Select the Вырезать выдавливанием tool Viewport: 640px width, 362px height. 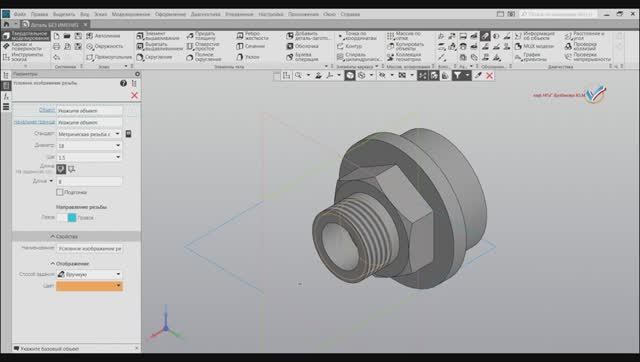pos(159,47)
